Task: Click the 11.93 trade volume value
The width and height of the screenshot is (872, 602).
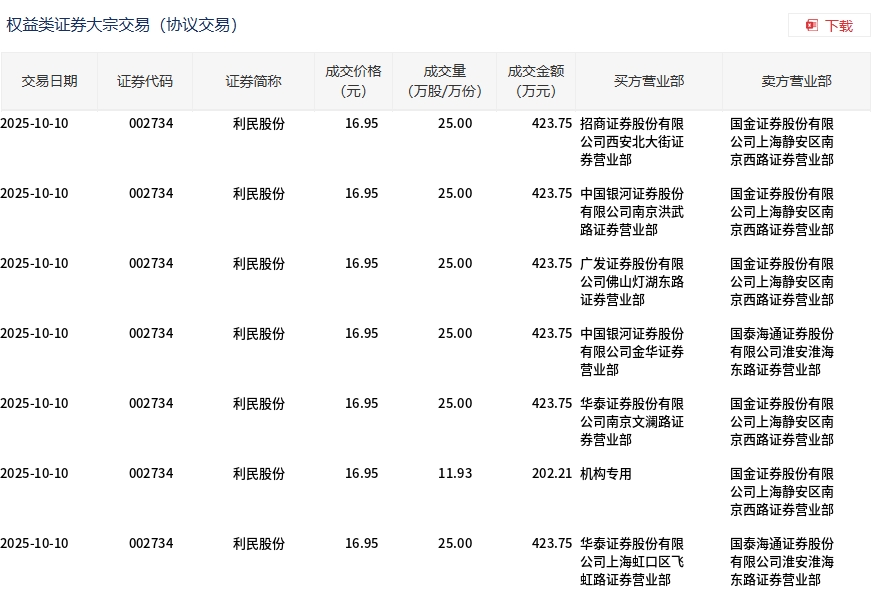Action: click(x=455, y=473)
